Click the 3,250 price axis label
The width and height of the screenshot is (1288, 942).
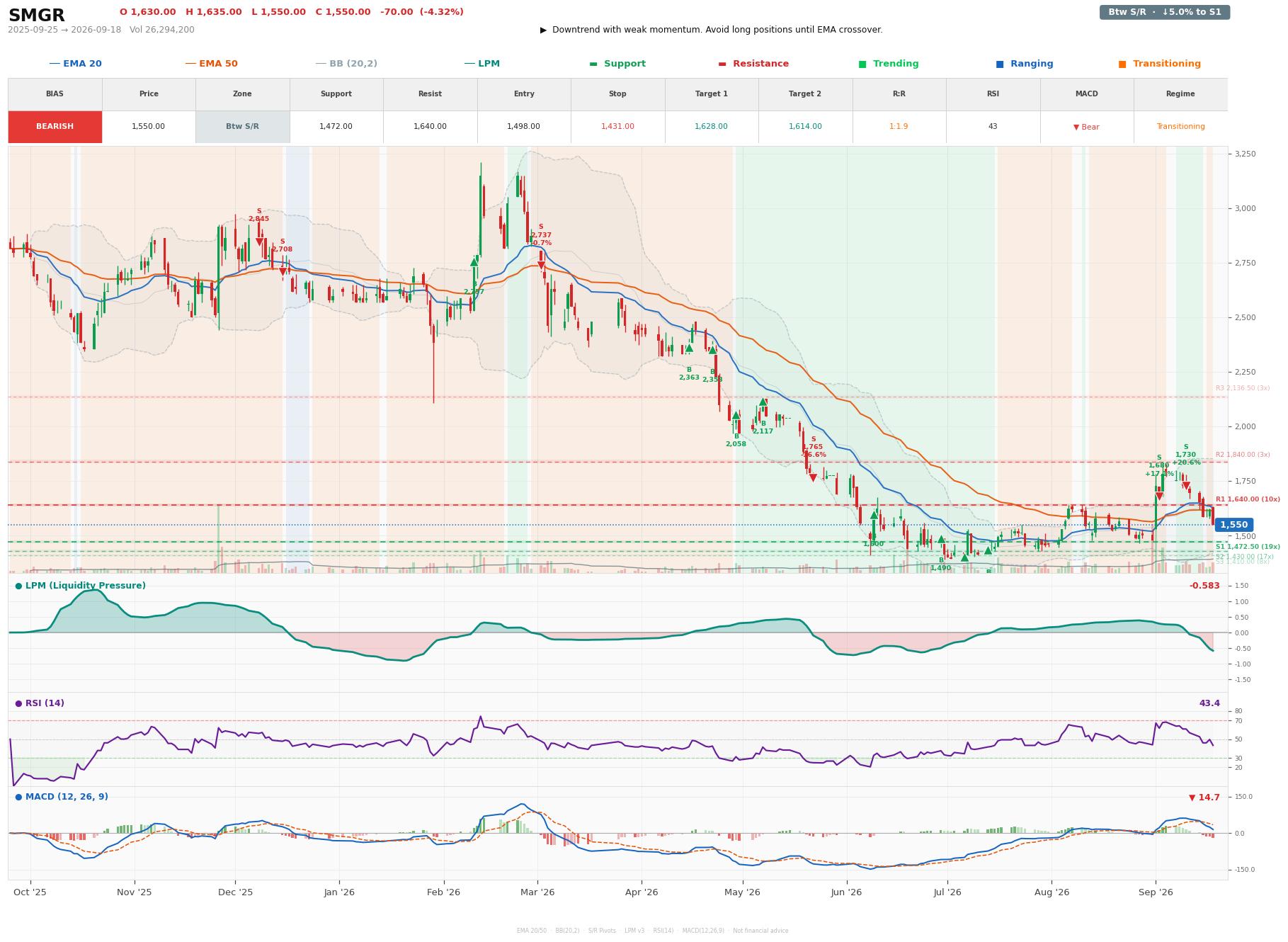pos(1246,154)
